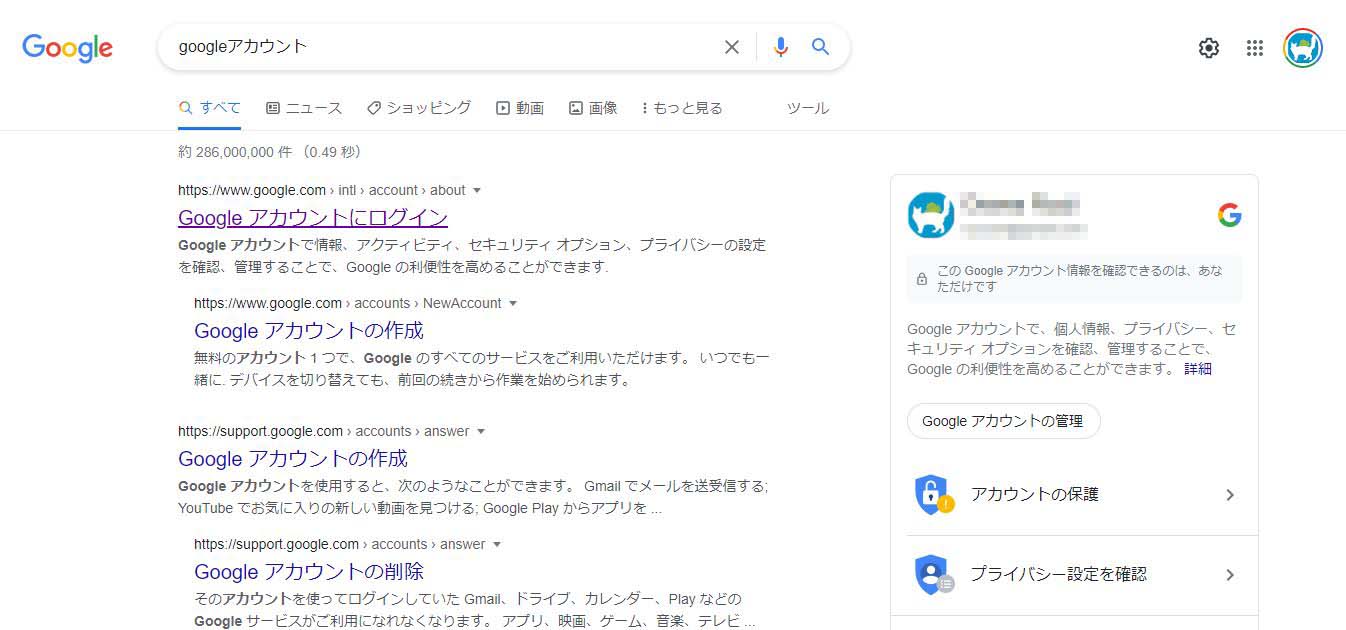Open the settings gear icon
Viewport: 1346px width, 630px height.
[1209, 48]
